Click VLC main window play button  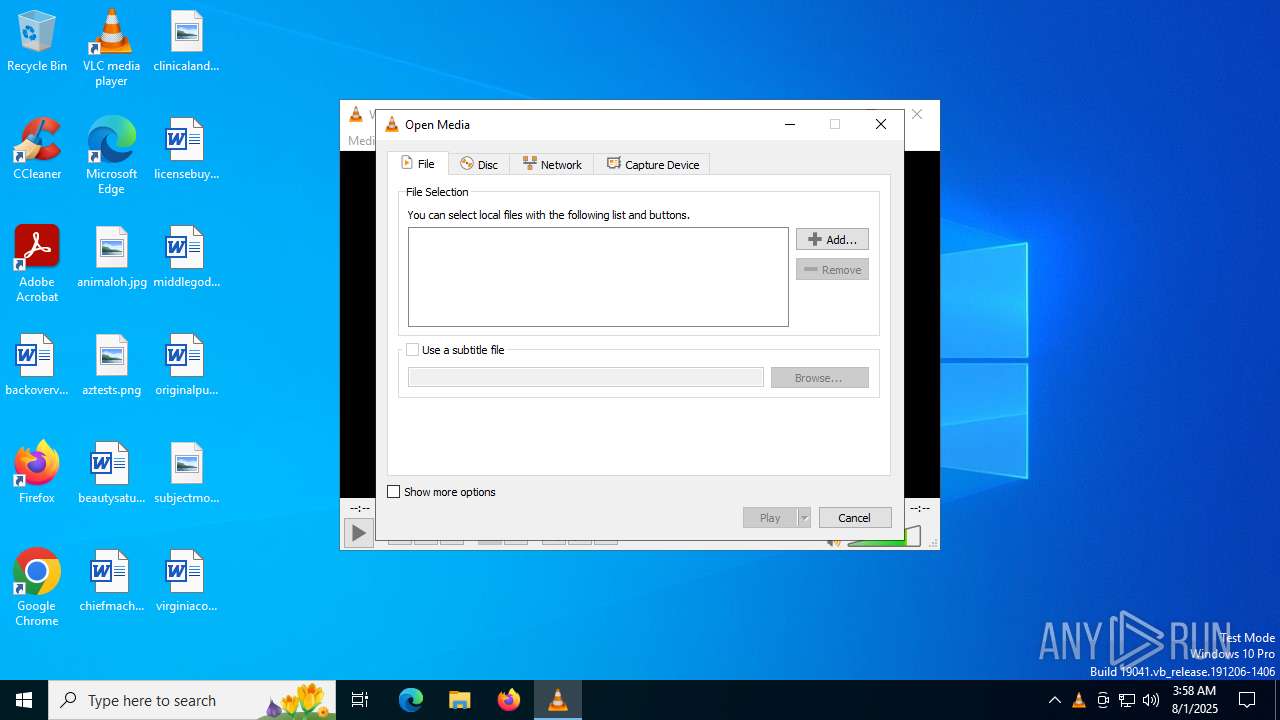tap(358, 533)
